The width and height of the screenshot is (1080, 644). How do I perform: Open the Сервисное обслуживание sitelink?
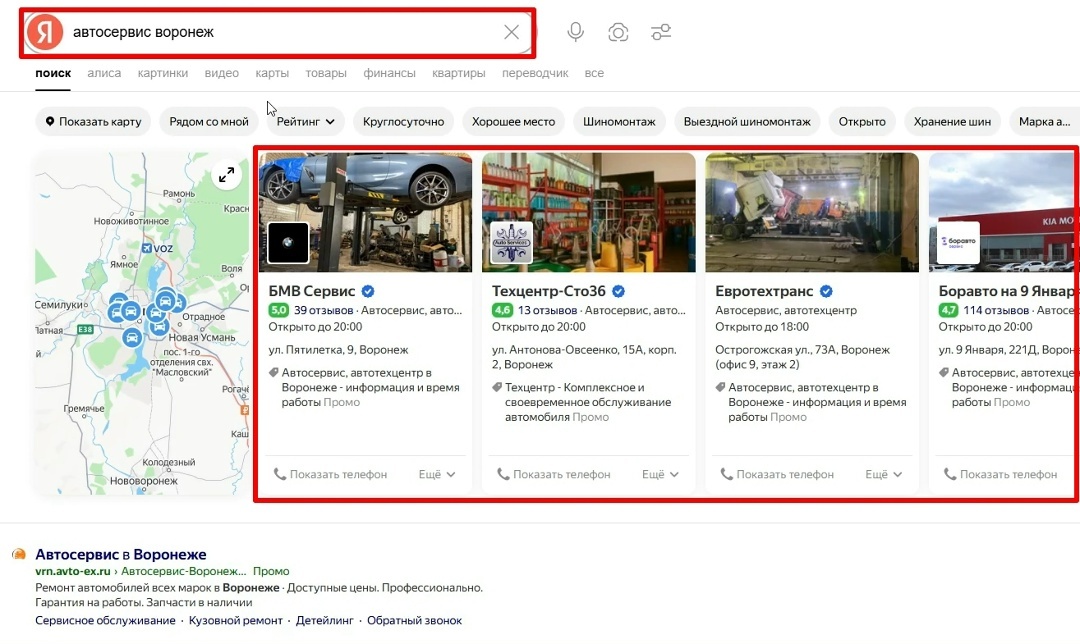[x=105, y=620]
